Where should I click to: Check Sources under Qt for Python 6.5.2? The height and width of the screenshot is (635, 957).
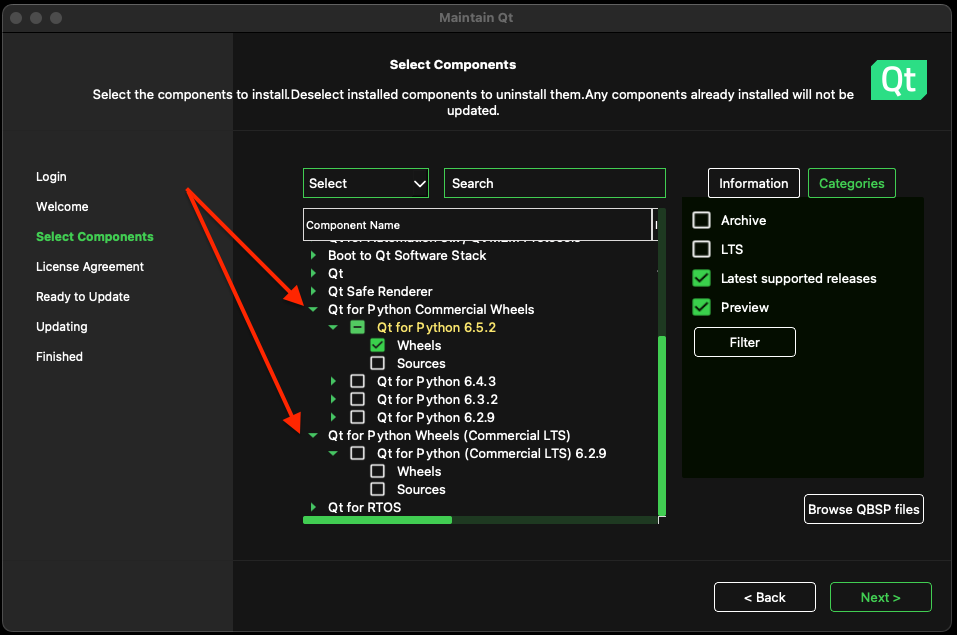378,364
